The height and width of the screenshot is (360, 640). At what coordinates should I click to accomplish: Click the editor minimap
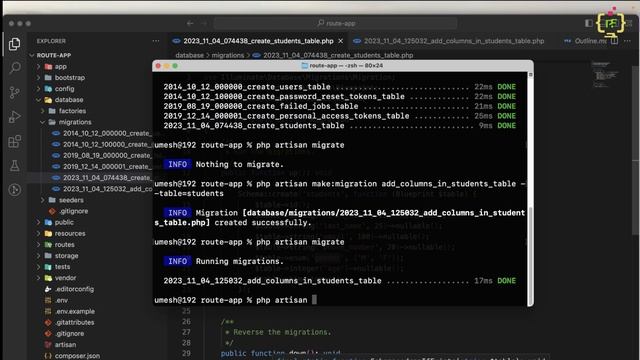point(607,75)
